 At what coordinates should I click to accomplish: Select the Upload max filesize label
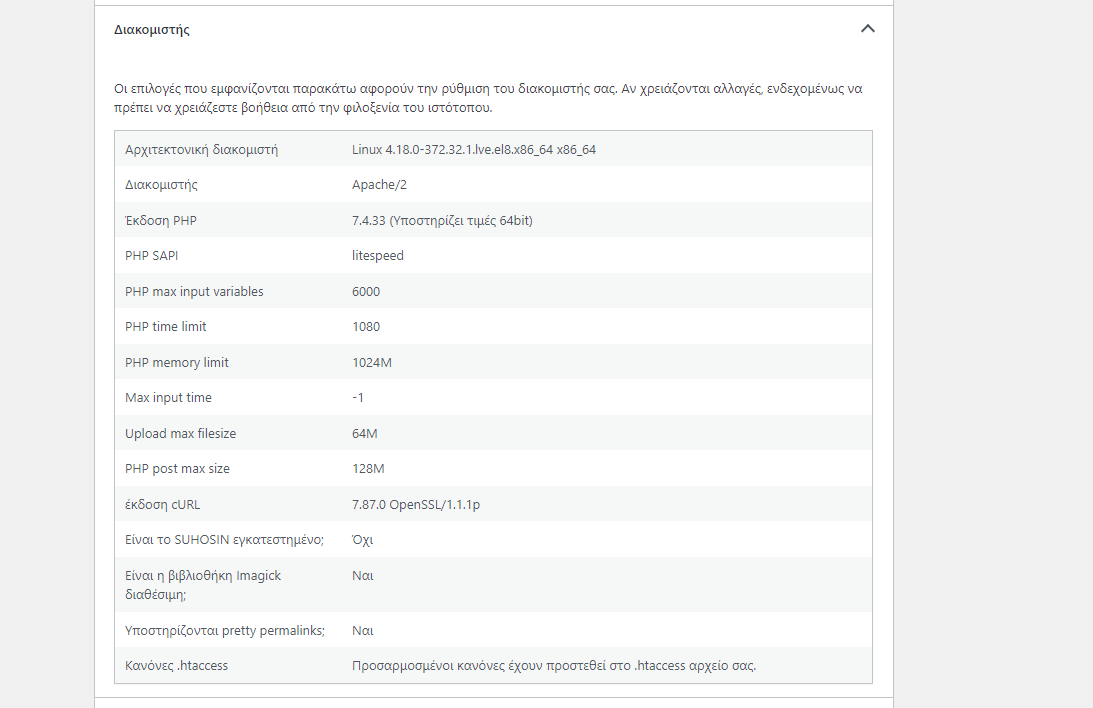coord(181,433)
